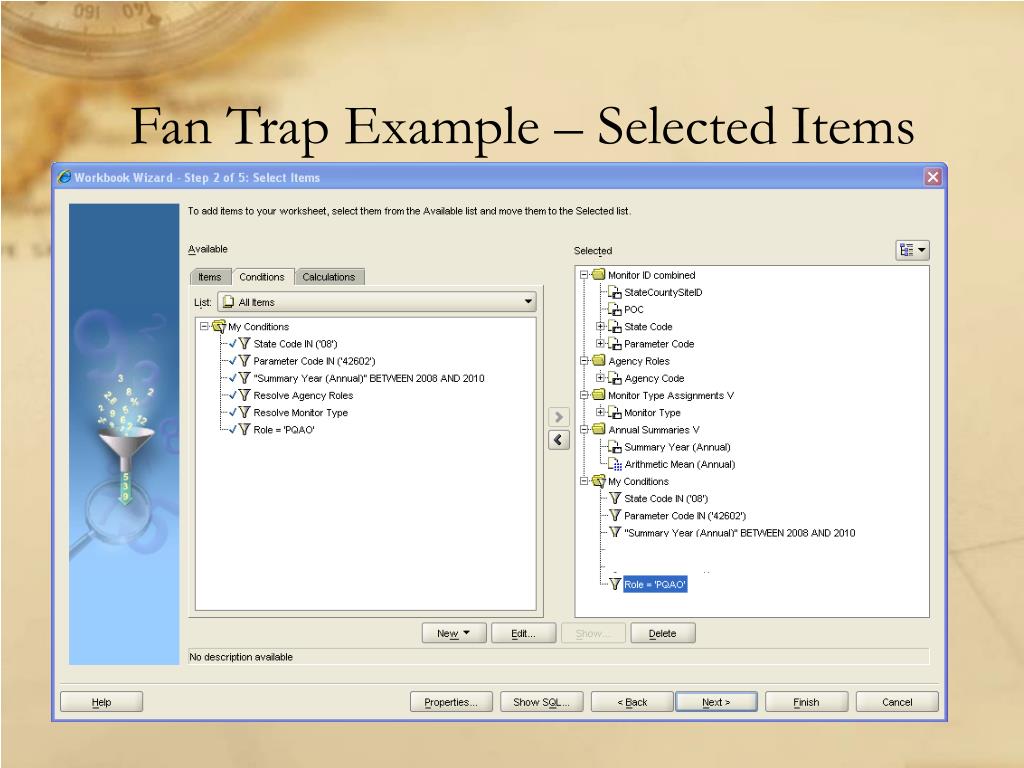1024x768 pixels.
Task: Expand Agency Code item
Action: [x=600, y=377]
